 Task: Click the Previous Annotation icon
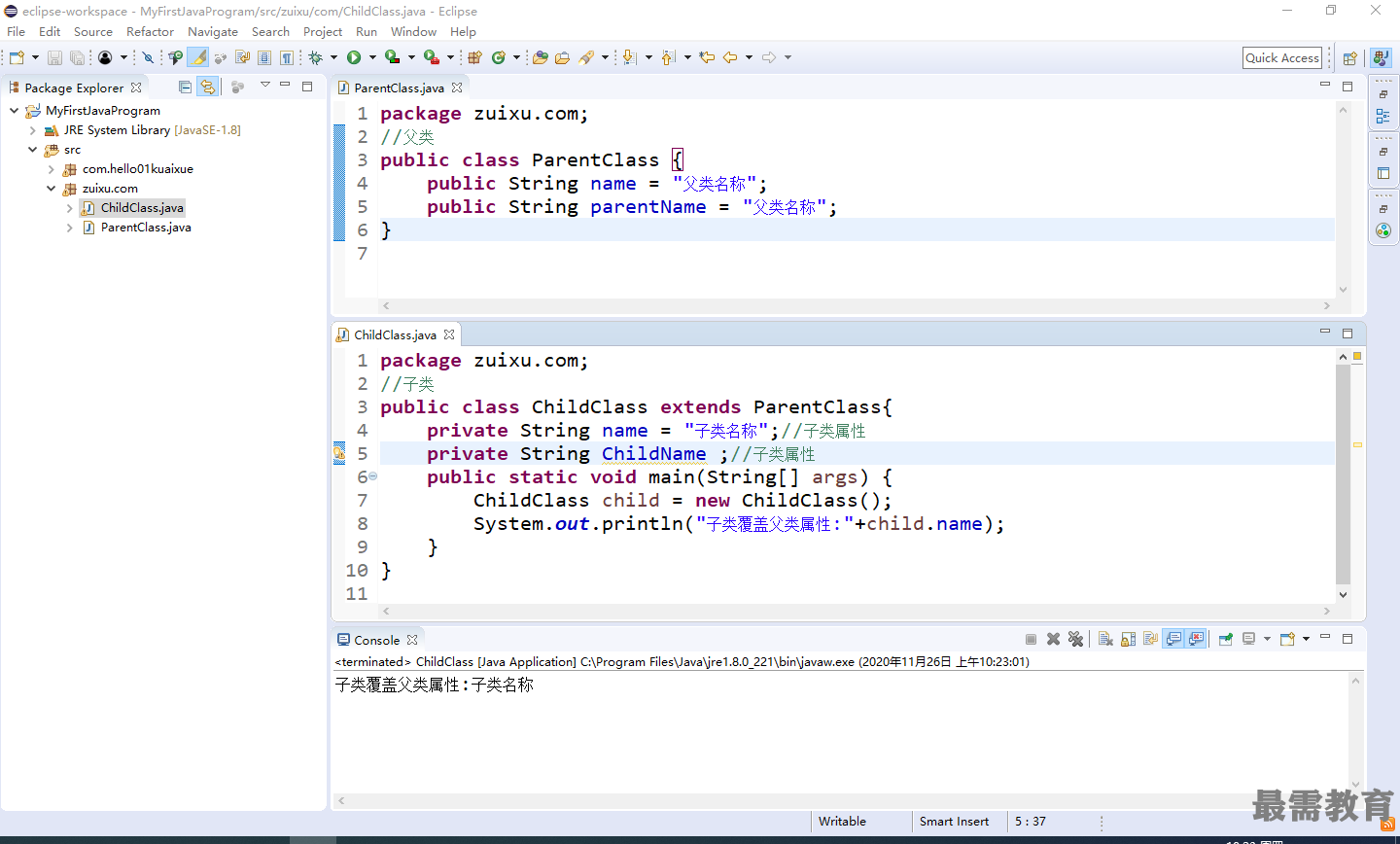(668, 57)
